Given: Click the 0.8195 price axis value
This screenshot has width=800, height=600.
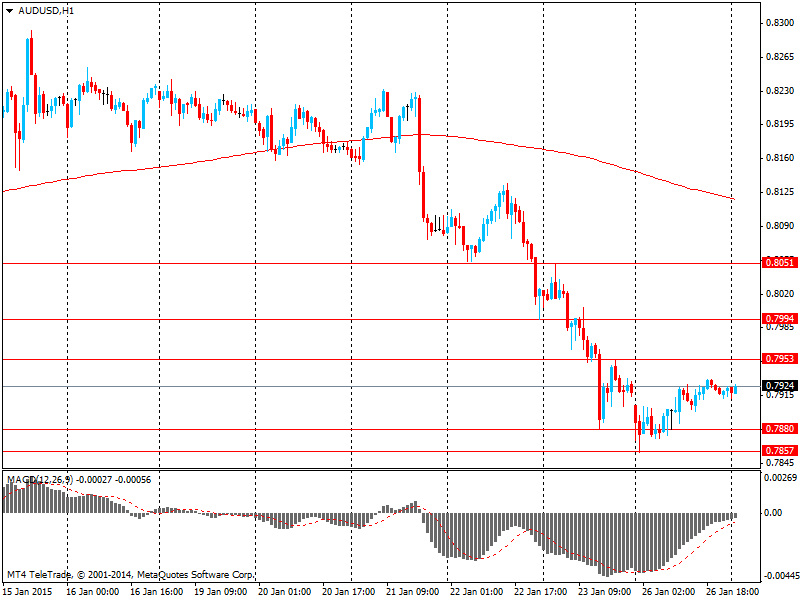Looking at the screenshot, I should coord(780,124).
